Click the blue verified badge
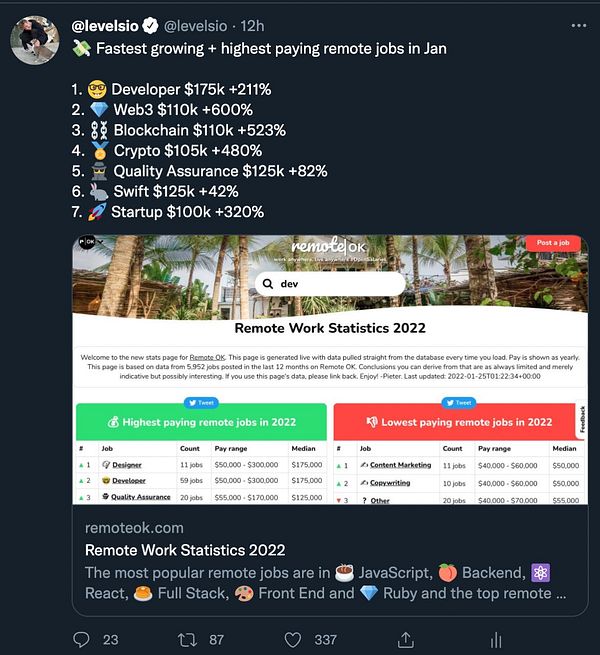 tap(150, 26)
